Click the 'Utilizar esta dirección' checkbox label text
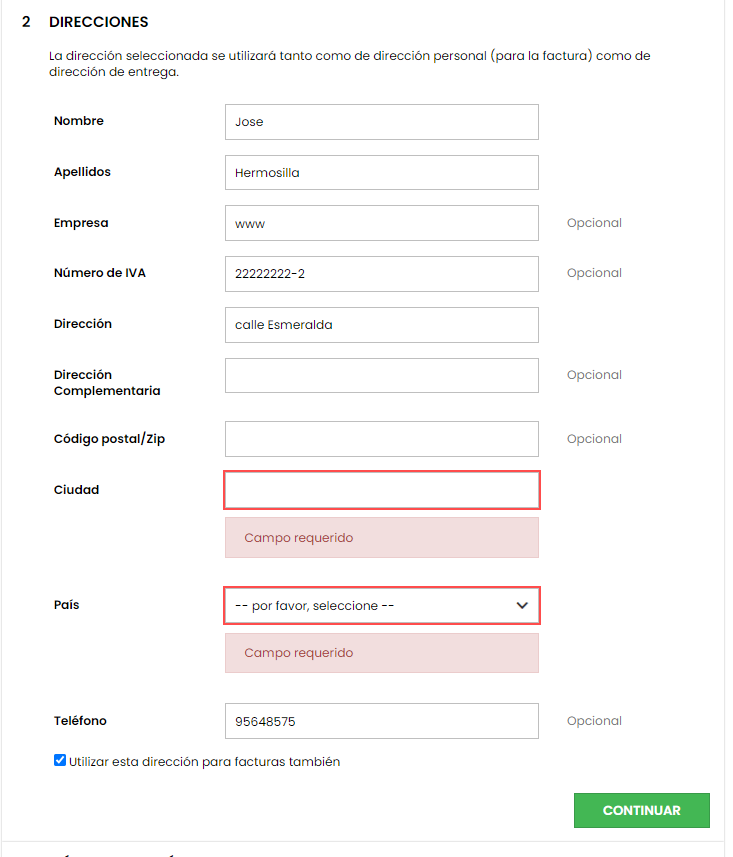The image size is (733, 857). [x=205, y=762]
